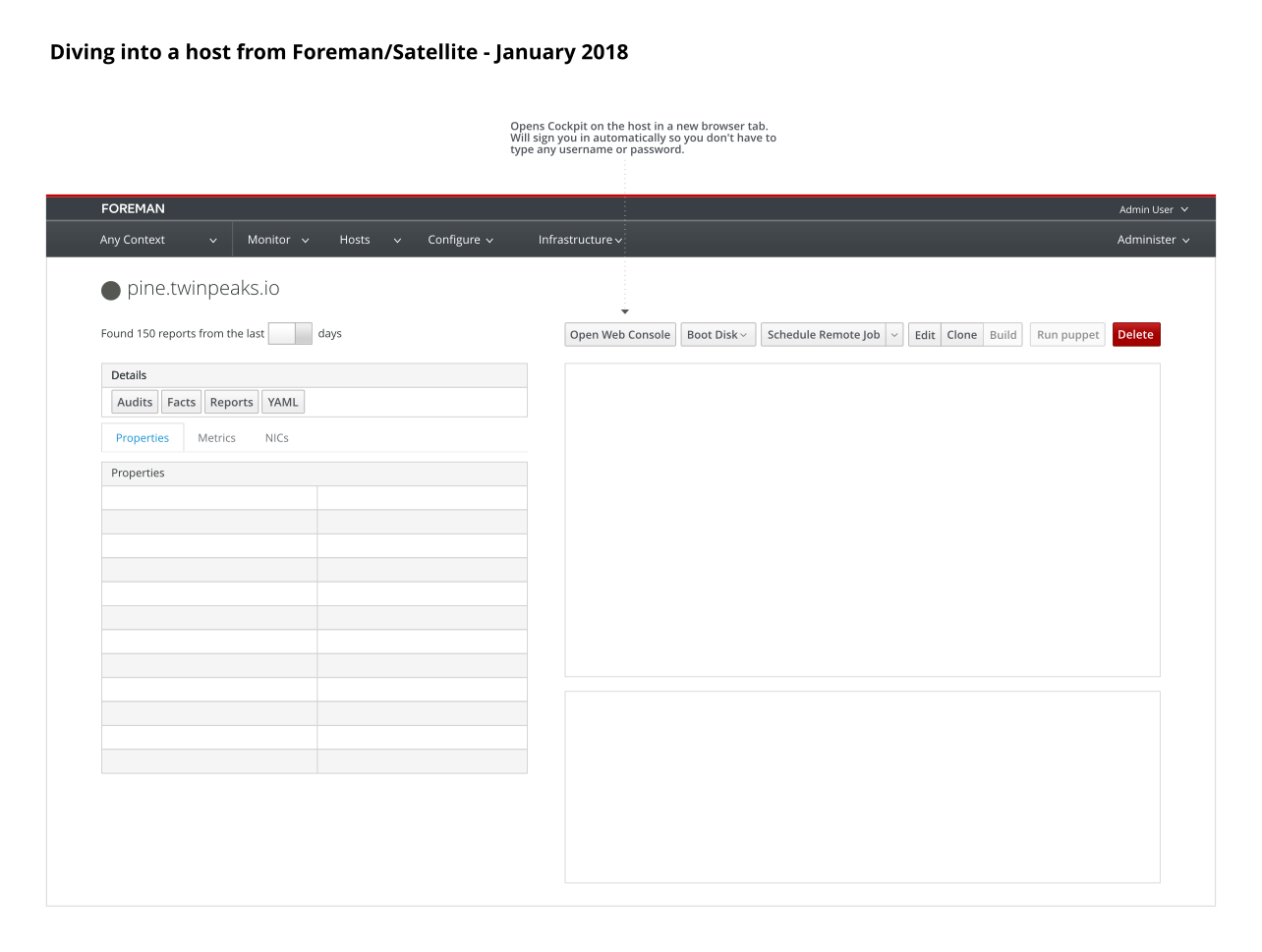Open the Boot Disk dropdown
The width and height of the screenshot is (1262, 952).
[718, 335]
